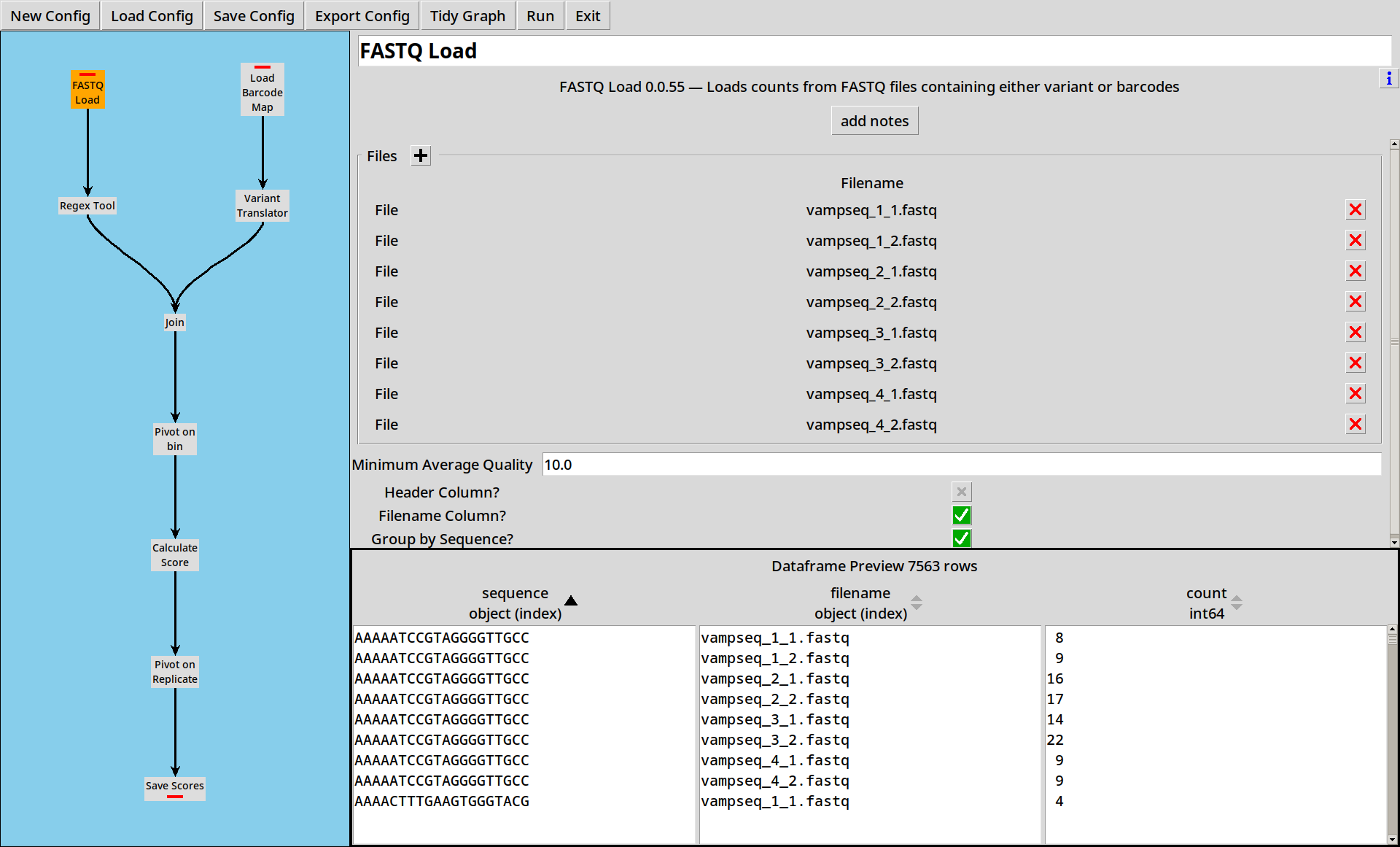
Task: Remove vampseq_4_2.fastq with red X
Action: pos(1356,425)
